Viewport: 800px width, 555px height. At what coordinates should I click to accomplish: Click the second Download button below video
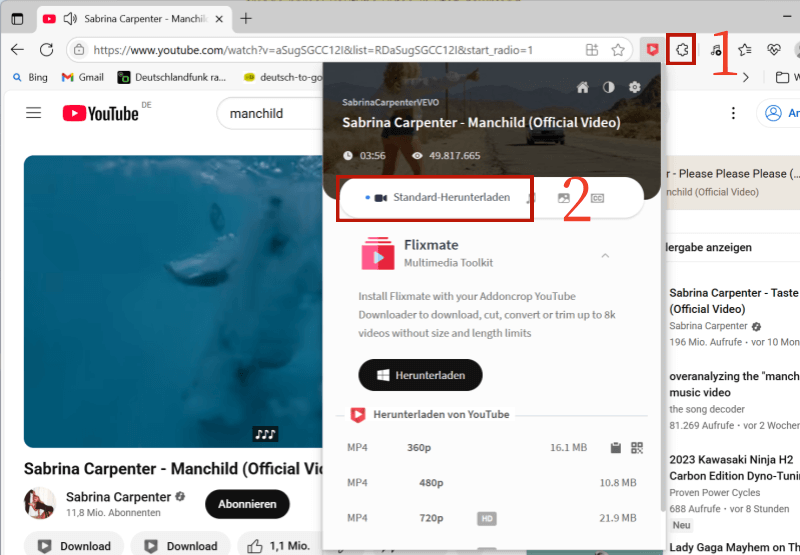[x=181, y=546]
